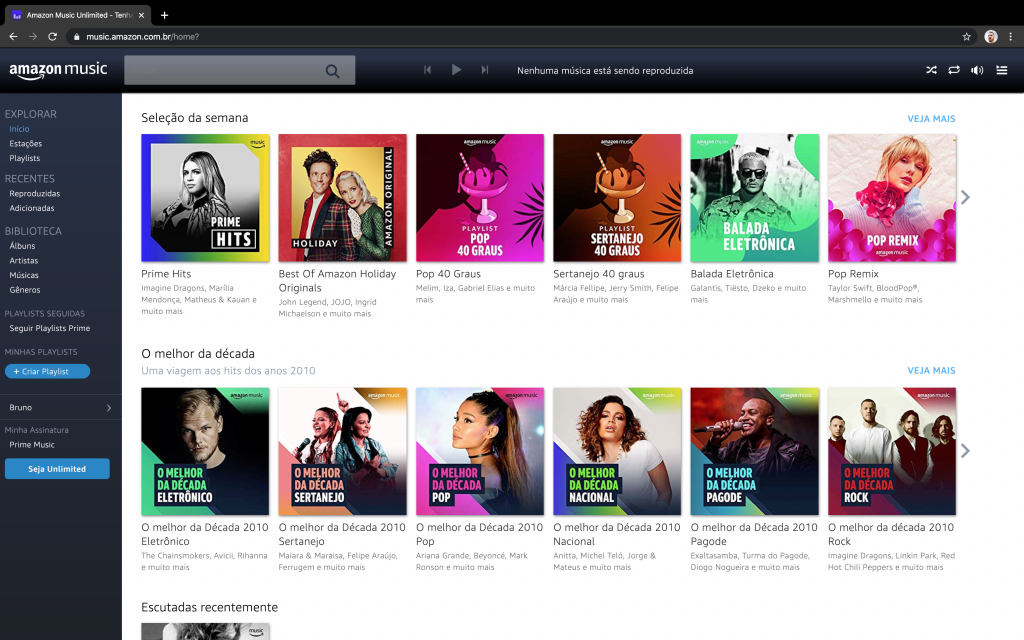
Task: Open O melhor da Década Nacional cover
Action: pos(617,451)
